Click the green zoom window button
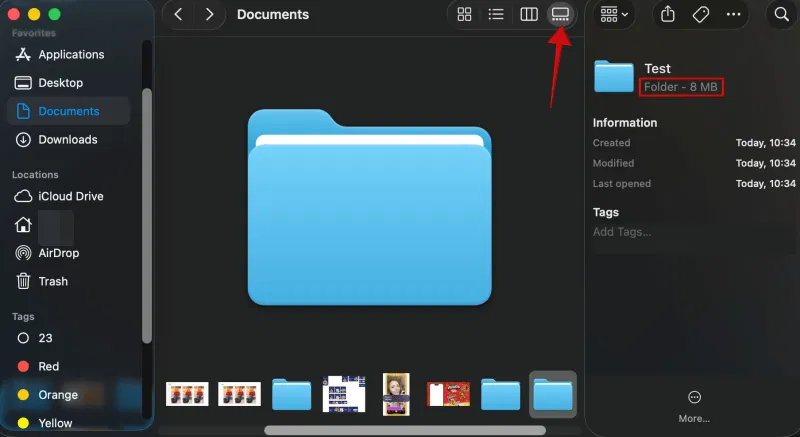The height and width of the screenshot is (437, 800). [55, 14]
